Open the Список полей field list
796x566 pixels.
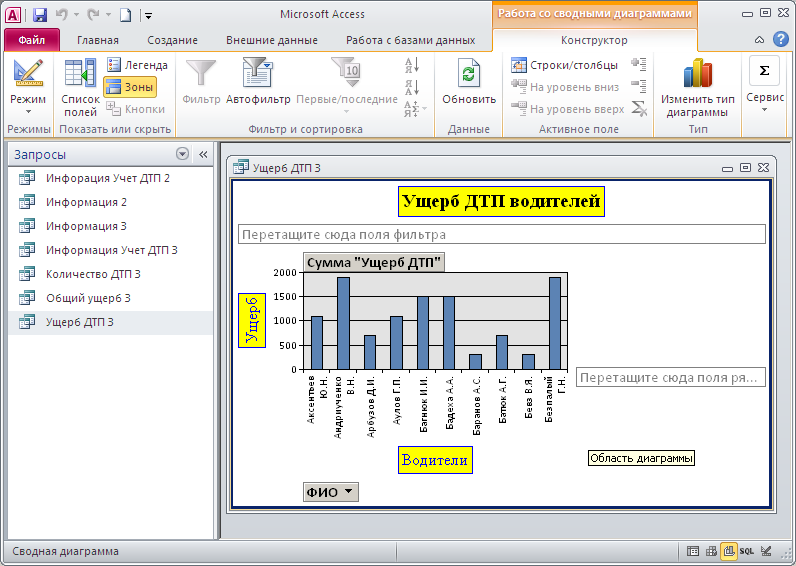point(80,75)
